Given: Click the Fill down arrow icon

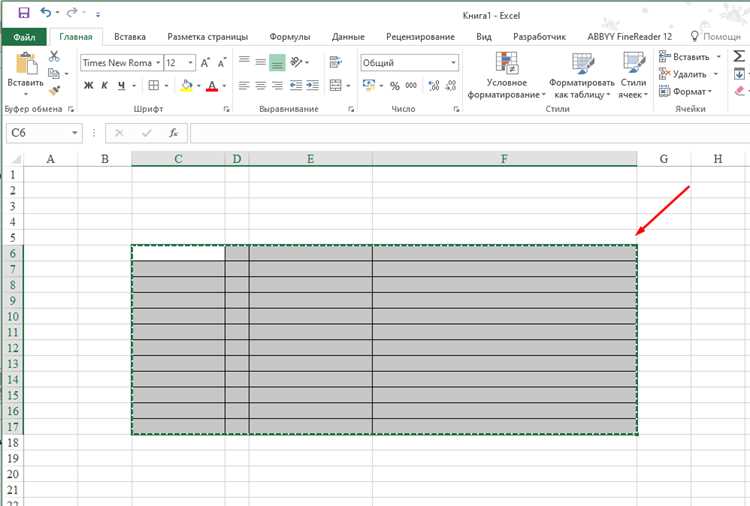Looking at the screenshot, I should (739, 74).
